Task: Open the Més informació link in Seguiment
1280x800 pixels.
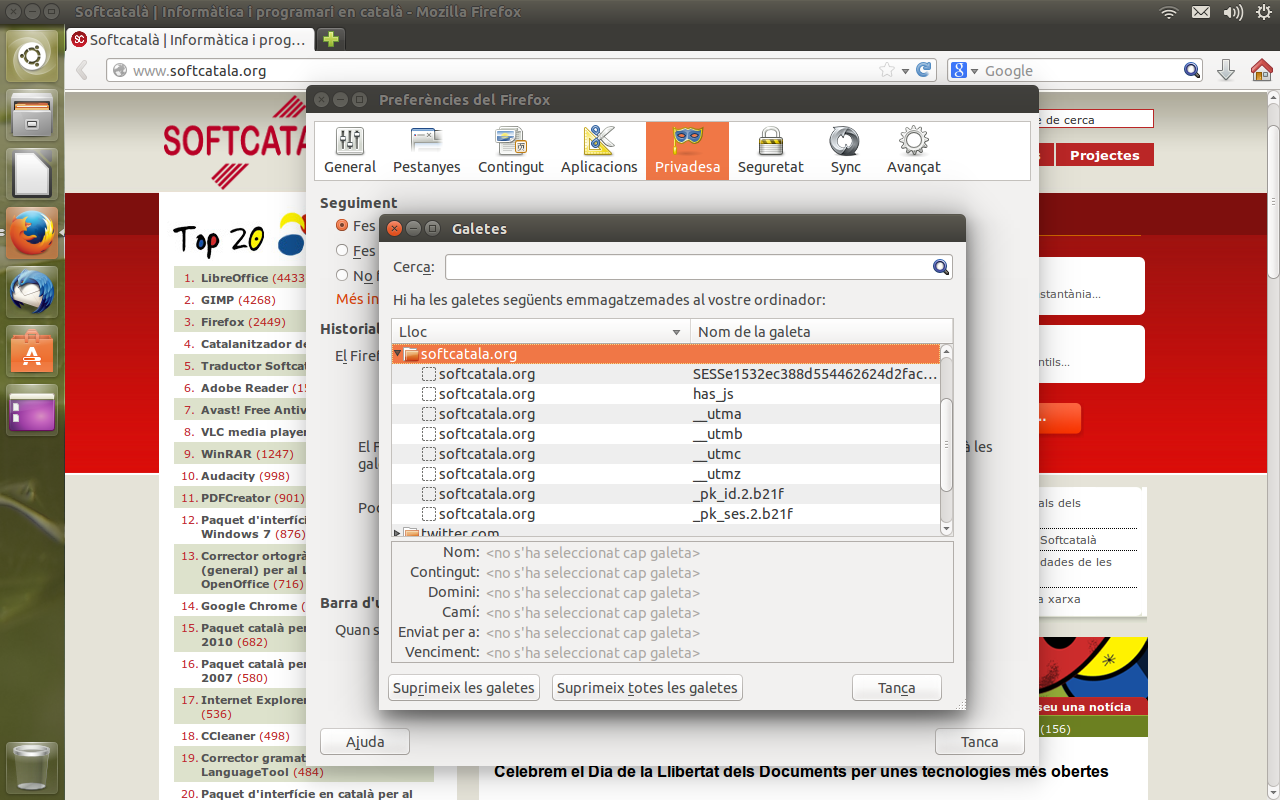Action: point(358,298)
